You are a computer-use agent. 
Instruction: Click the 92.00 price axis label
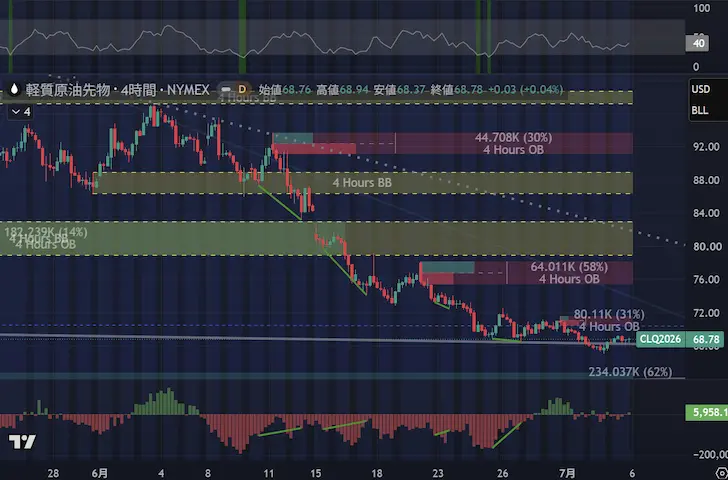706,147
